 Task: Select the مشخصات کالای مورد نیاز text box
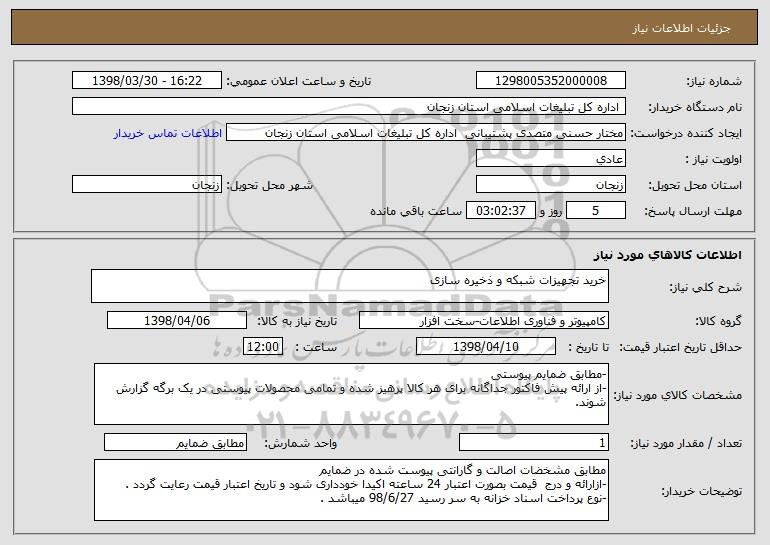[x=351, y=394]
